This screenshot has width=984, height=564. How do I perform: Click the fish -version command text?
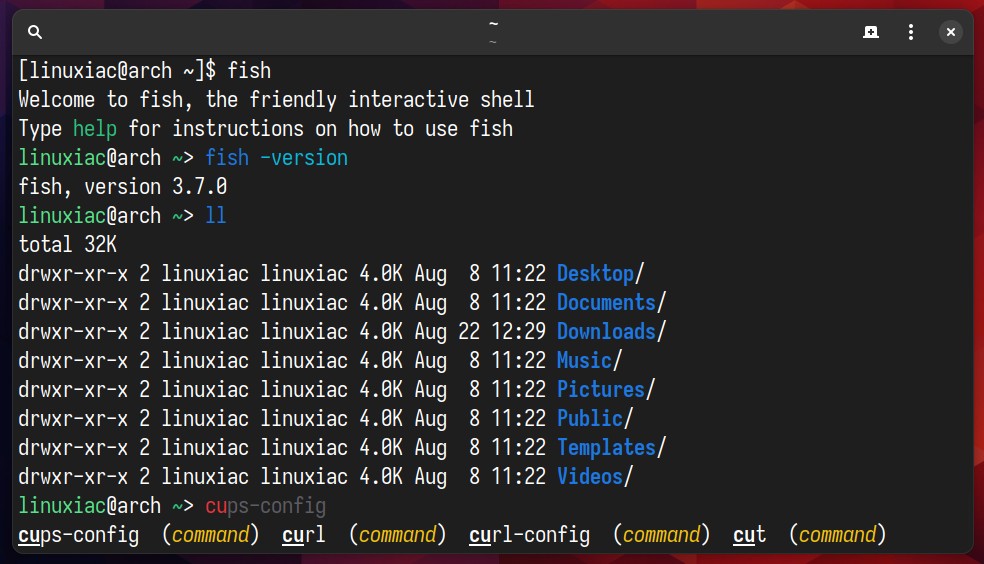tap(277, 157)
